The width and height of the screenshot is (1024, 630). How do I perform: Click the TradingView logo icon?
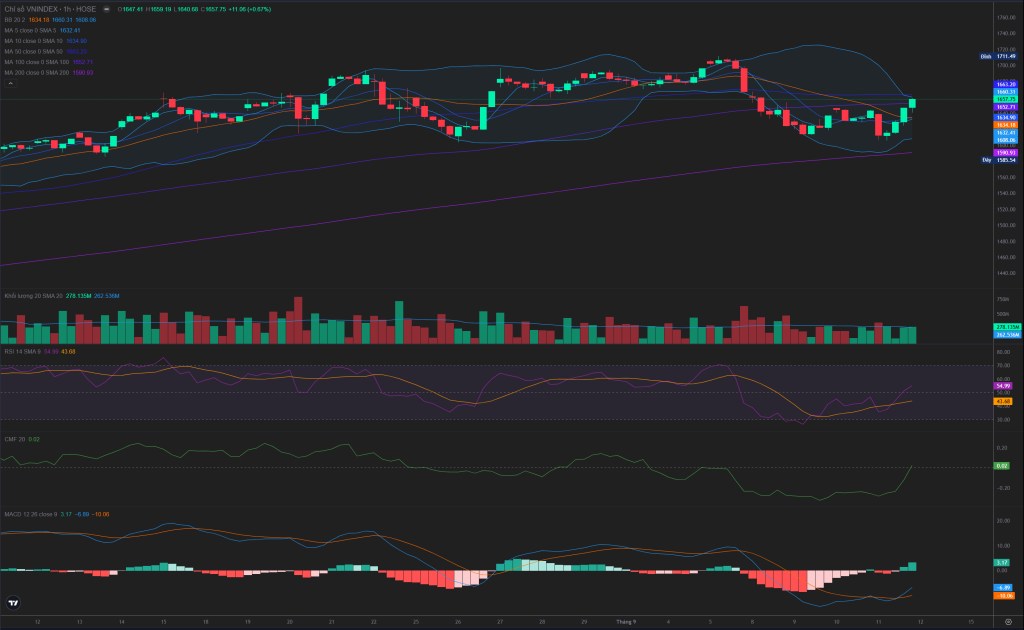13,603
